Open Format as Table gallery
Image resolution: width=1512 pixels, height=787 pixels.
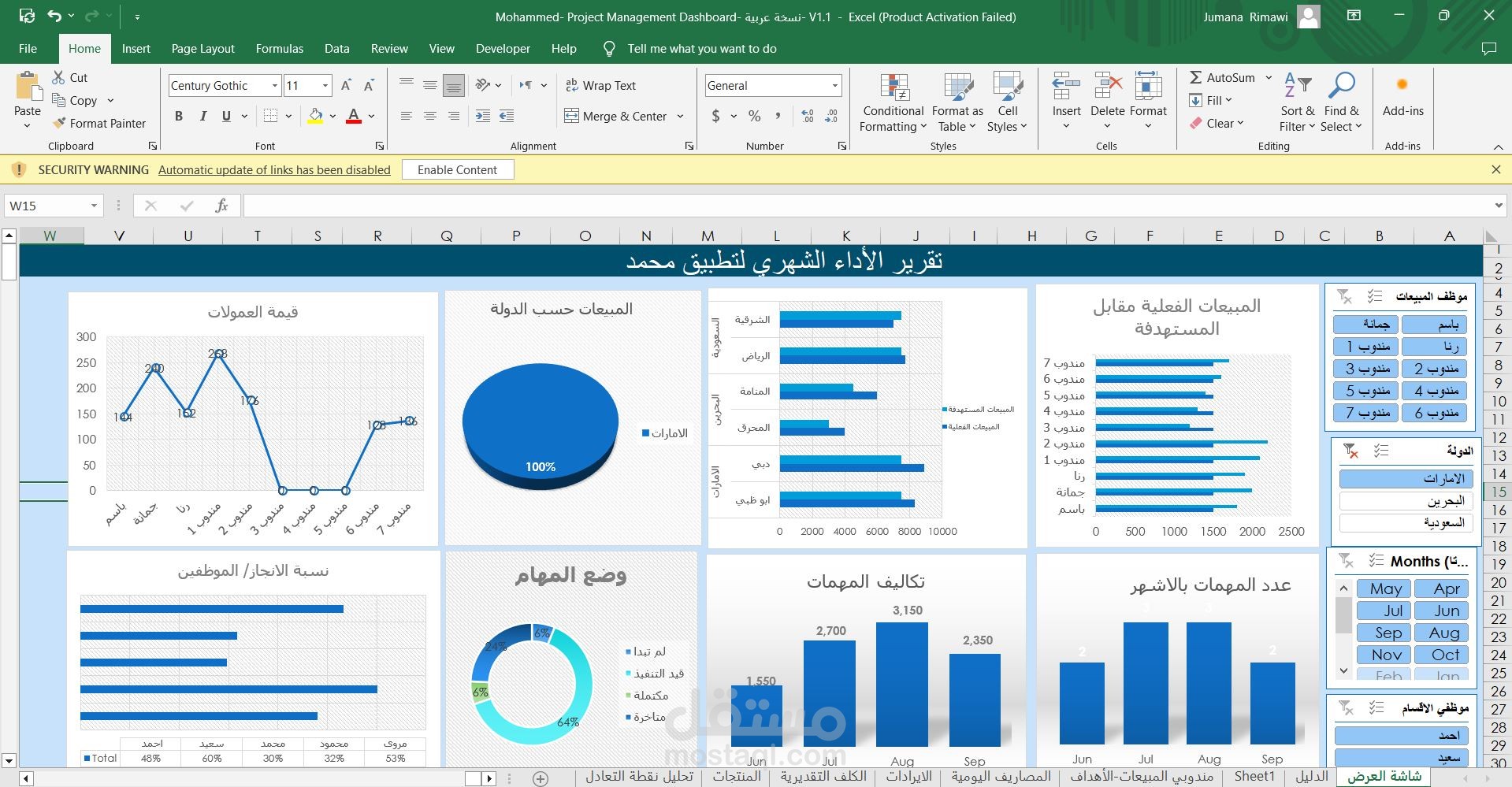[957, 102]
